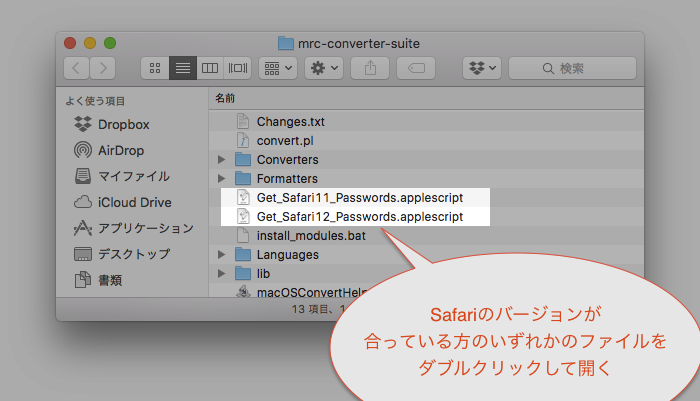Open the Arrange items dropdown

click(276, 68)
